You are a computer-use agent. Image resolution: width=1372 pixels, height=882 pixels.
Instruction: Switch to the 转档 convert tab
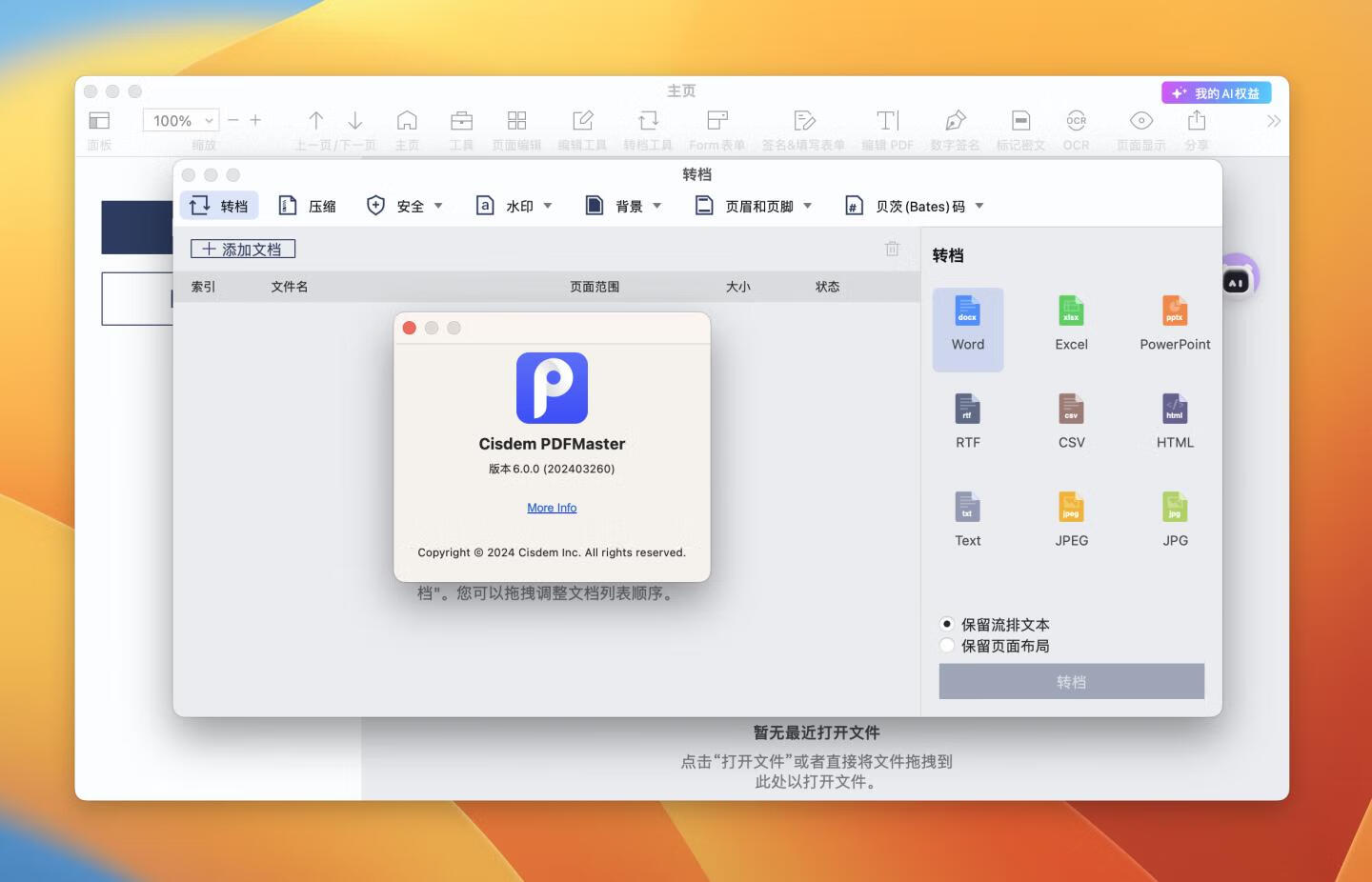[x=219, y=206]
